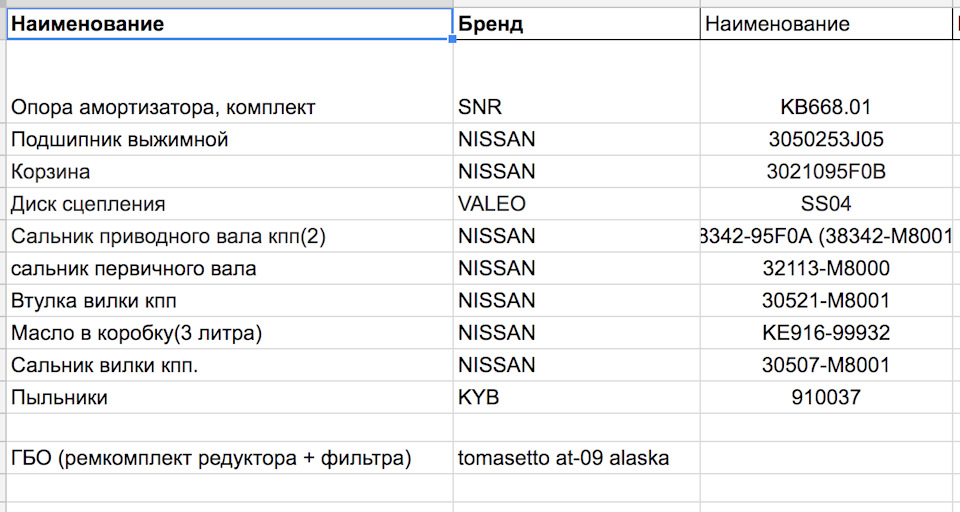Click the 'Втулка вилки кпп' cell
Screen dimensions: 960x512
[230, 301]
